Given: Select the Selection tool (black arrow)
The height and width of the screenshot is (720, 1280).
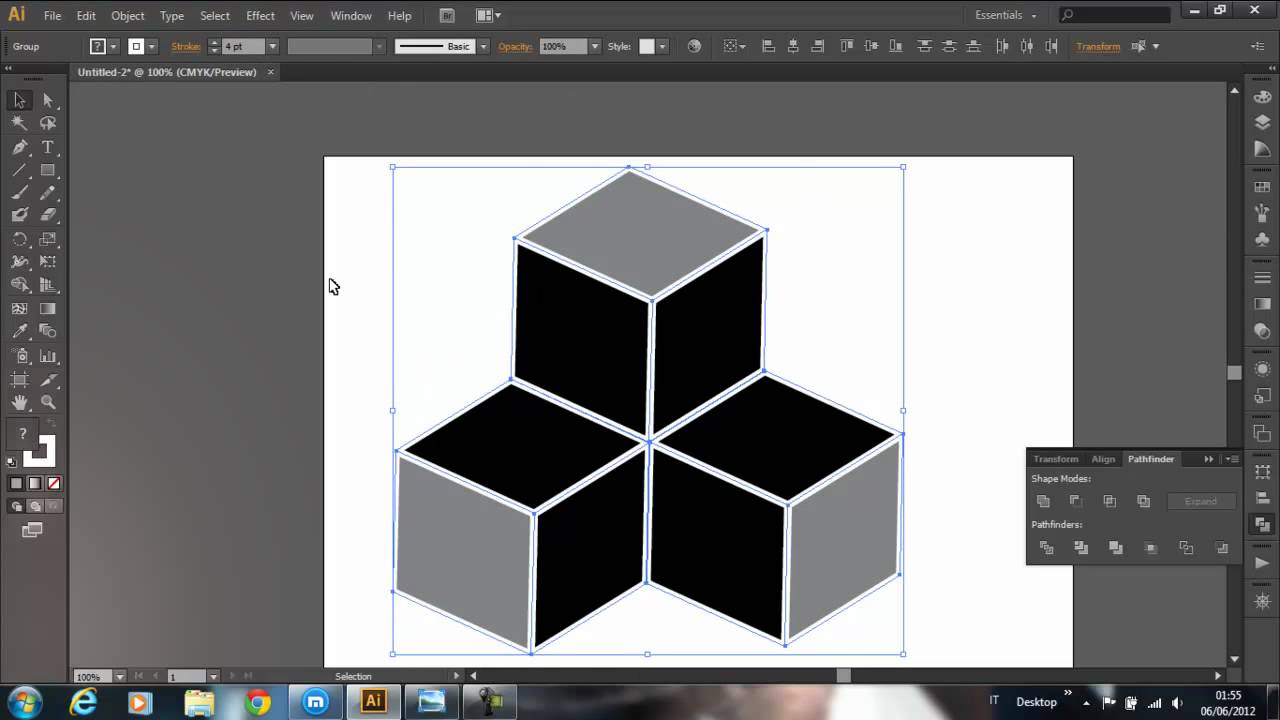Looking at the screenshot, I should click(19, 100).
